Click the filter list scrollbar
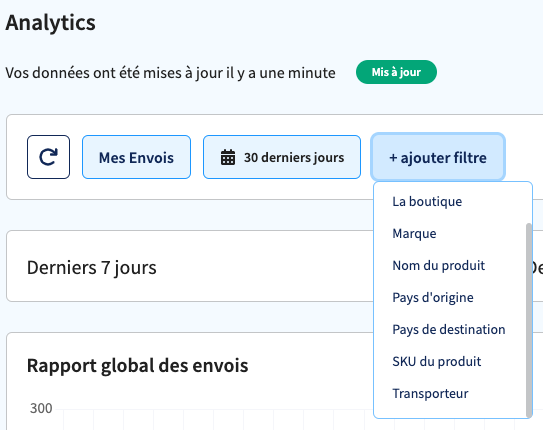This screenshot has width=543, height=430. 528,320
